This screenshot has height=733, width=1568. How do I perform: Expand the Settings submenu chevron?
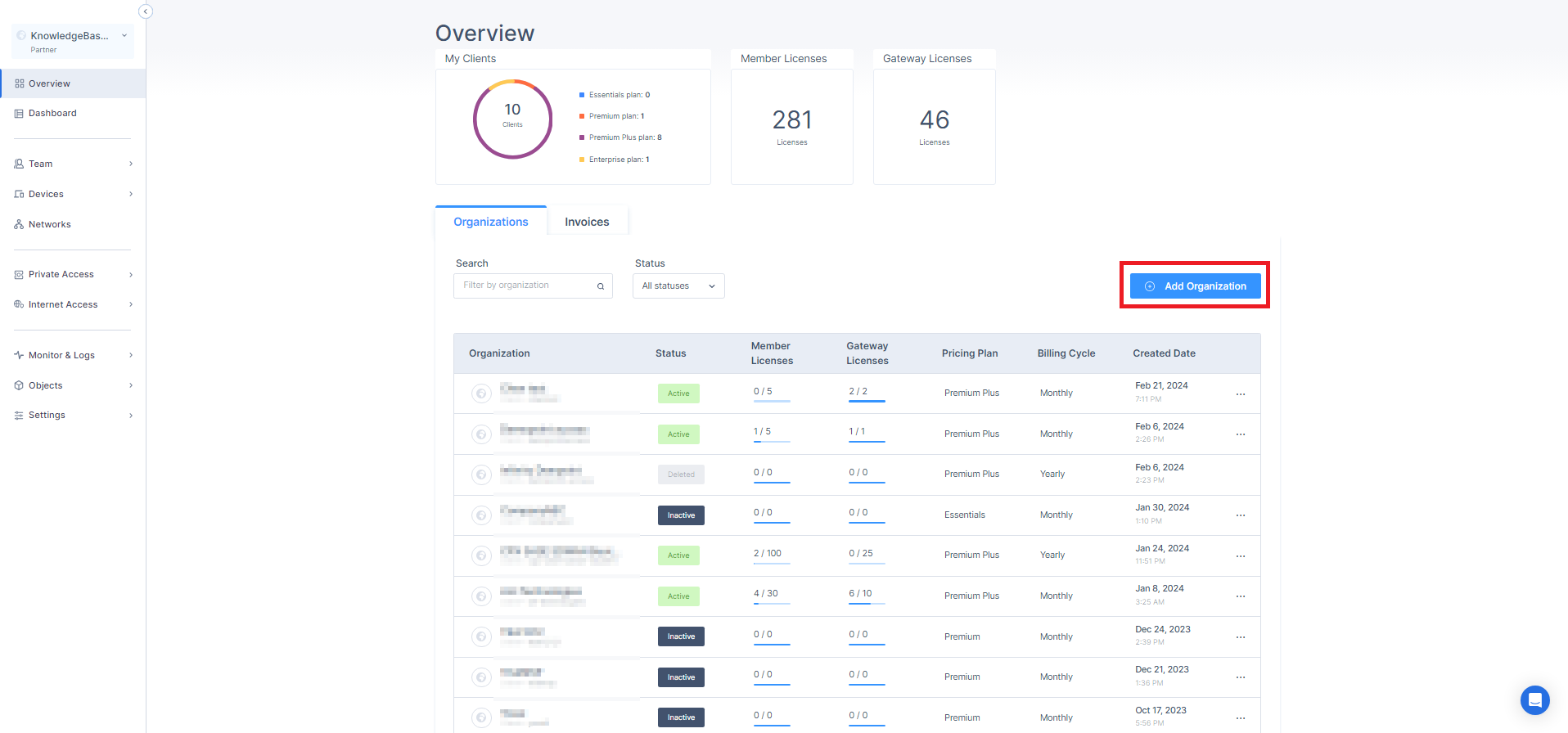[x=131, y=416]
